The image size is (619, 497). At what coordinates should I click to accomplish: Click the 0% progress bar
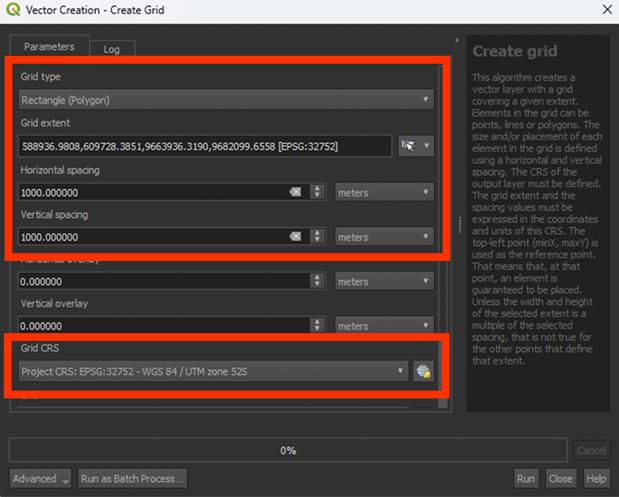pyautogui.click(x=288, y=450)
